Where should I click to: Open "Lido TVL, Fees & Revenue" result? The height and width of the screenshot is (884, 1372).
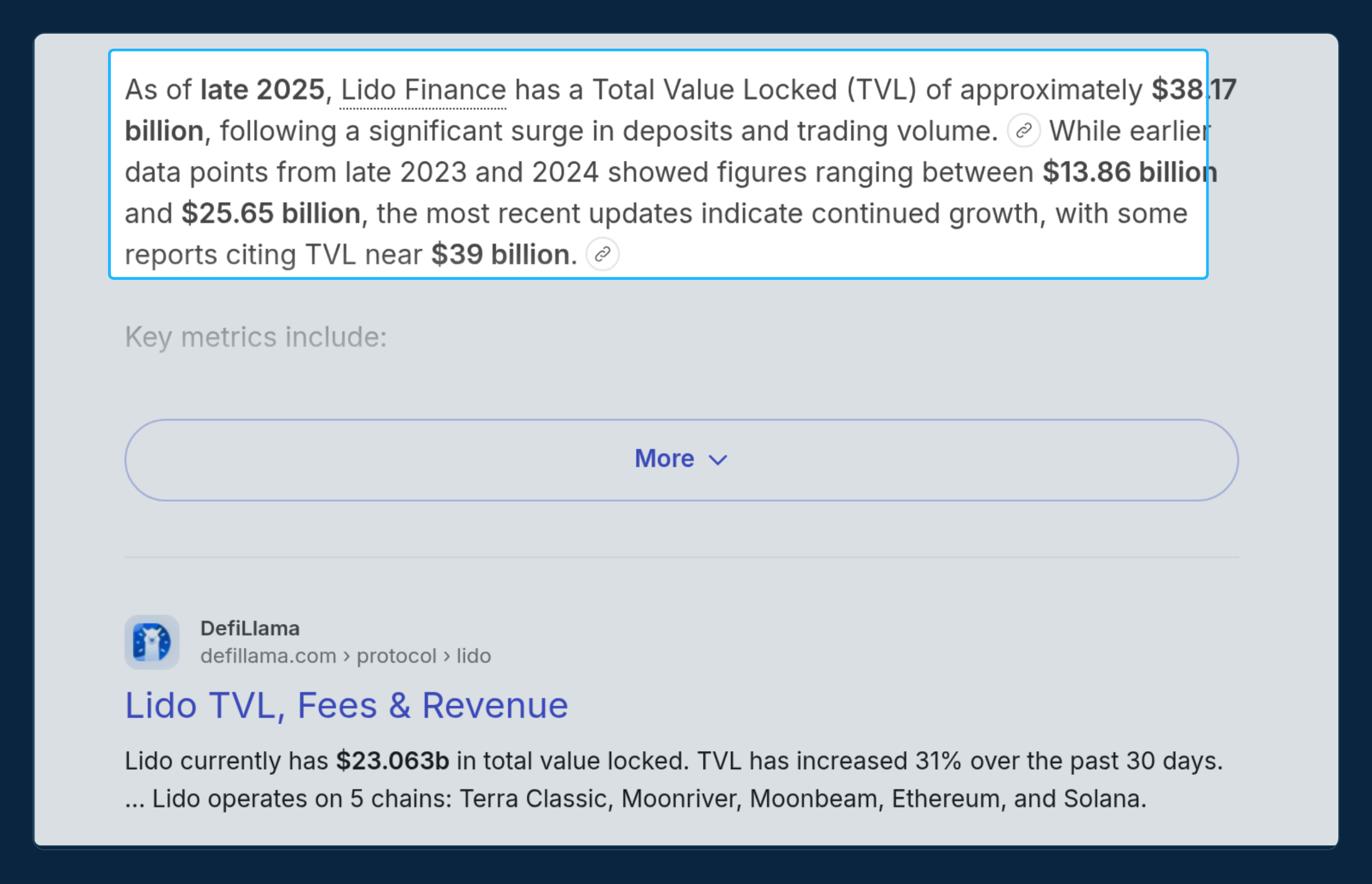click(347, 705)
